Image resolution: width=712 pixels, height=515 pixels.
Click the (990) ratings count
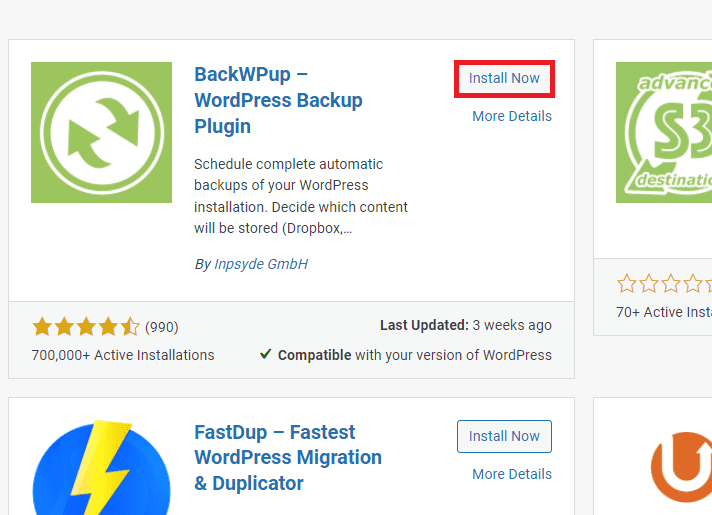[x=162, y=327]
